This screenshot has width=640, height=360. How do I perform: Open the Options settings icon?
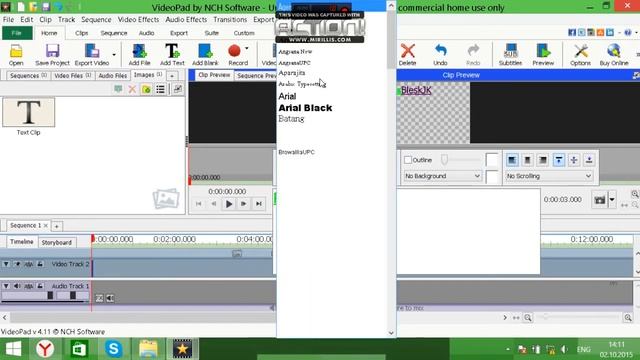(580, 55)
